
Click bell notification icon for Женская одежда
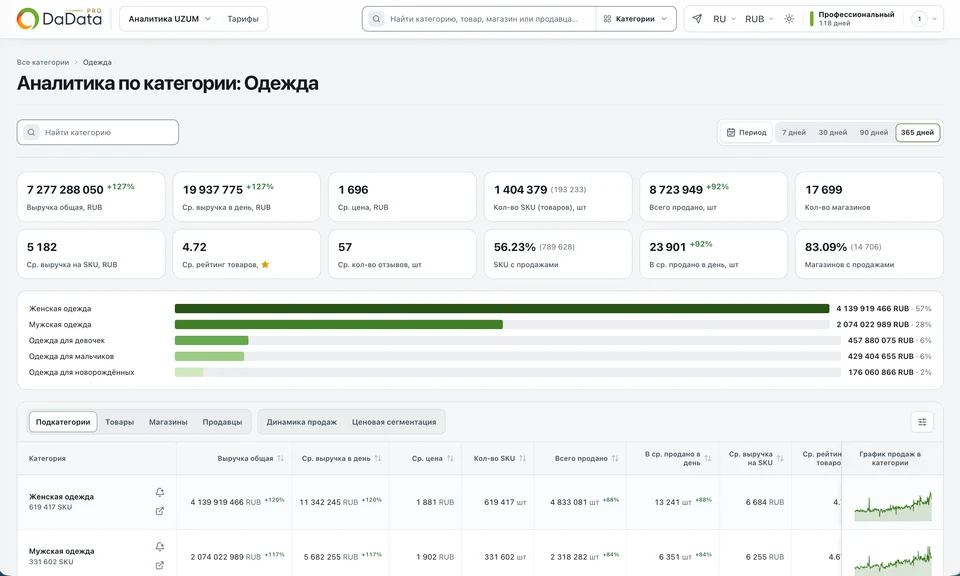point(160,492)
